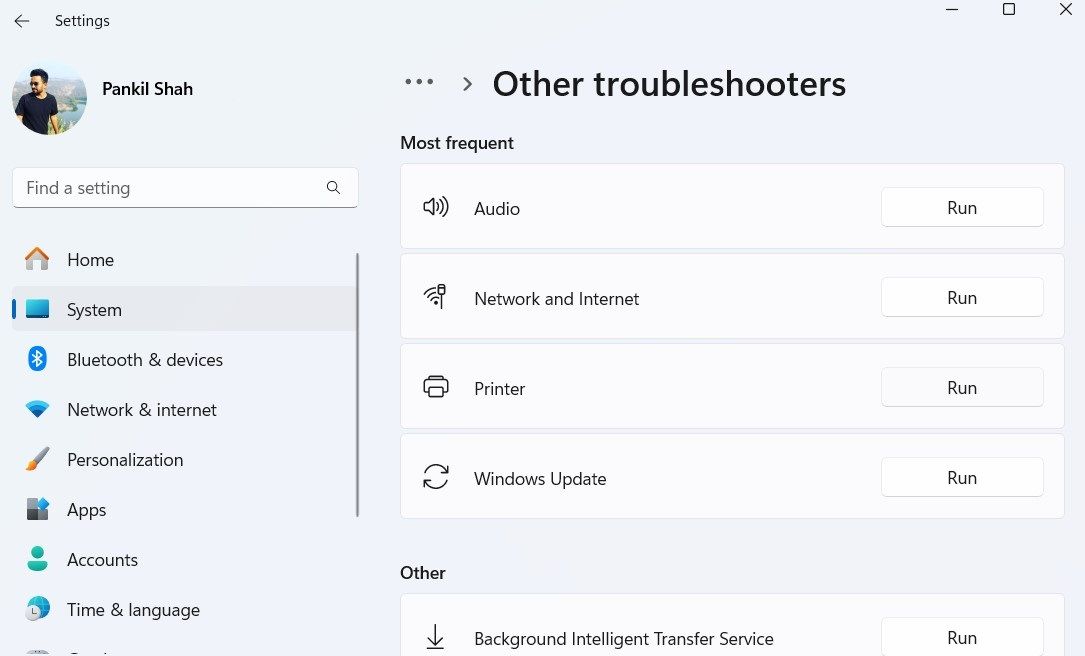Image resolution: width=1085 pixels, height=656 pixels.
Task: Click the Find a setting search box
Action: (170, 188)
